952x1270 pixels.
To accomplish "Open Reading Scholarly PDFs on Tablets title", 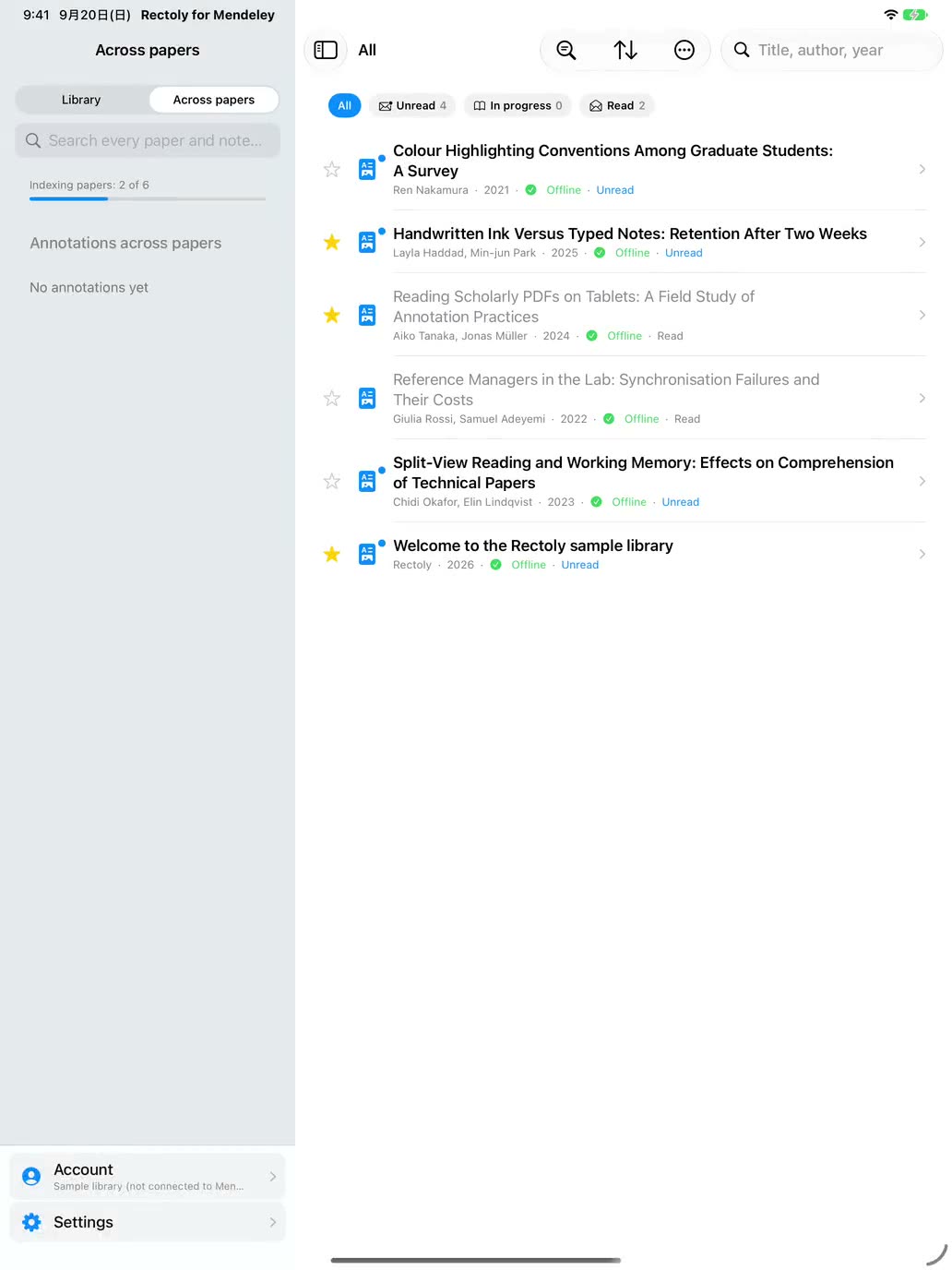I will (574, 306).
